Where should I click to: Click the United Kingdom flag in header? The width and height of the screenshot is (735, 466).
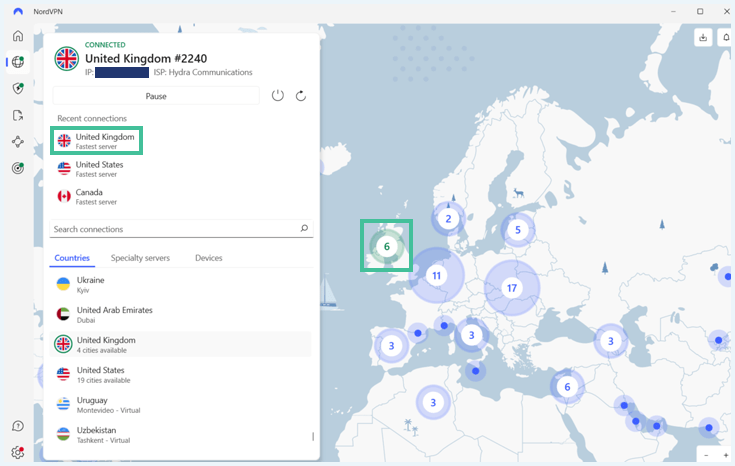[67, 59]
